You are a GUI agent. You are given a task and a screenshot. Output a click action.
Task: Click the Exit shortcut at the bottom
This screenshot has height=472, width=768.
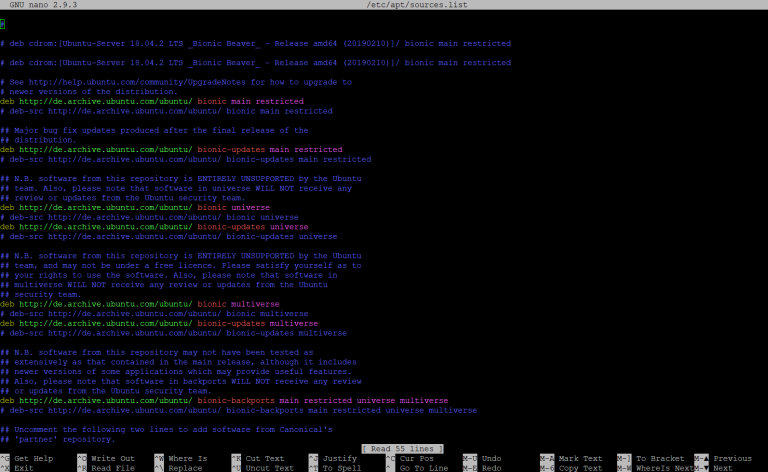tap(24, 468)
